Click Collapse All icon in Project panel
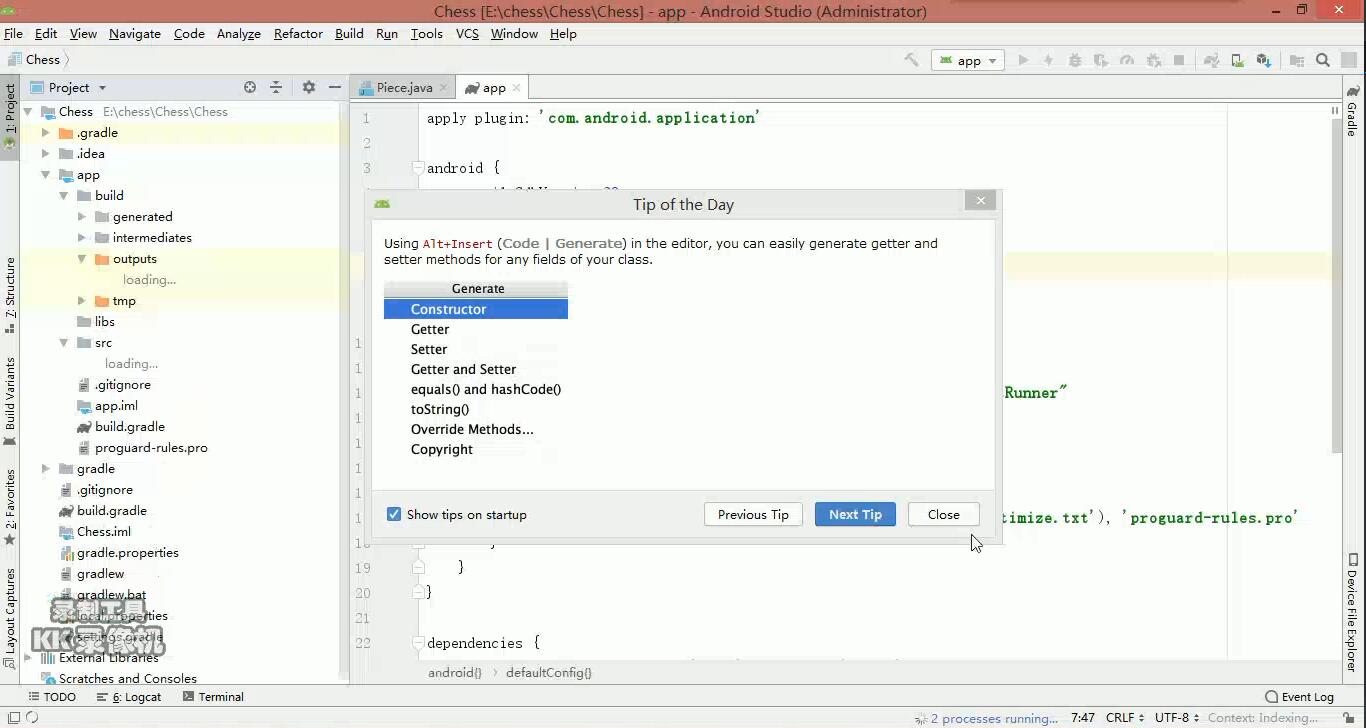The image size is (1366, 728). [276, 87]
